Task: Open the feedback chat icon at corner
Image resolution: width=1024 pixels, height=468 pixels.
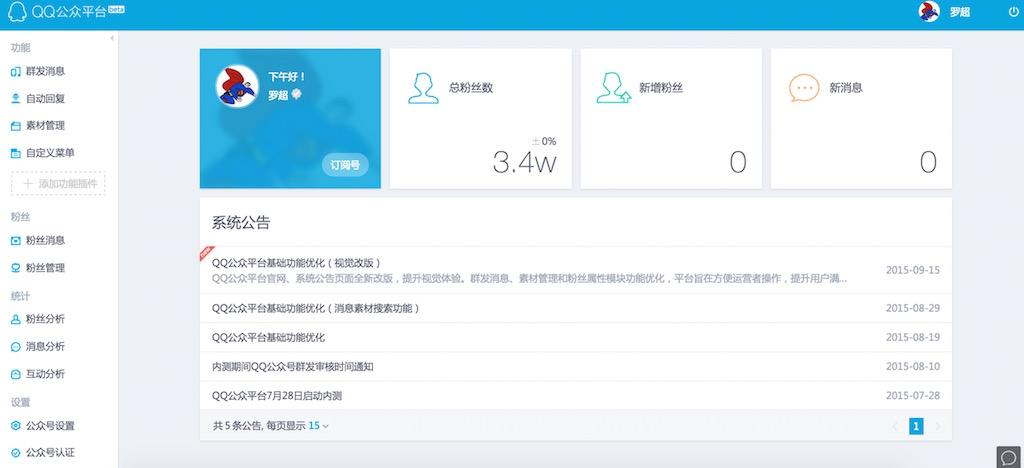Action: tap(1009, 457)
